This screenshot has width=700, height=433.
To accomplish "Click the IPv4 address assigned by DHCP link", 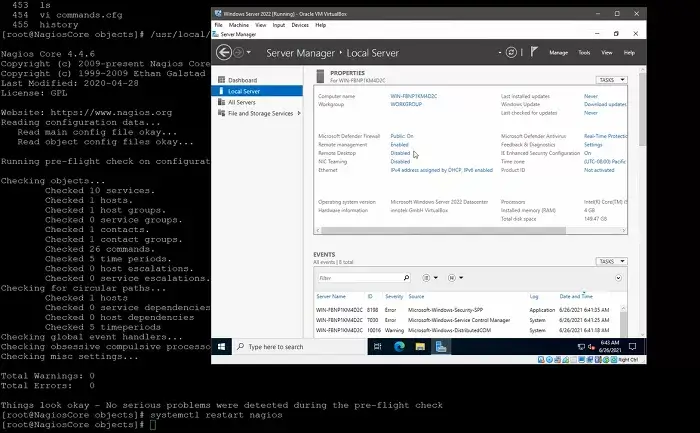I will (442, 170).
